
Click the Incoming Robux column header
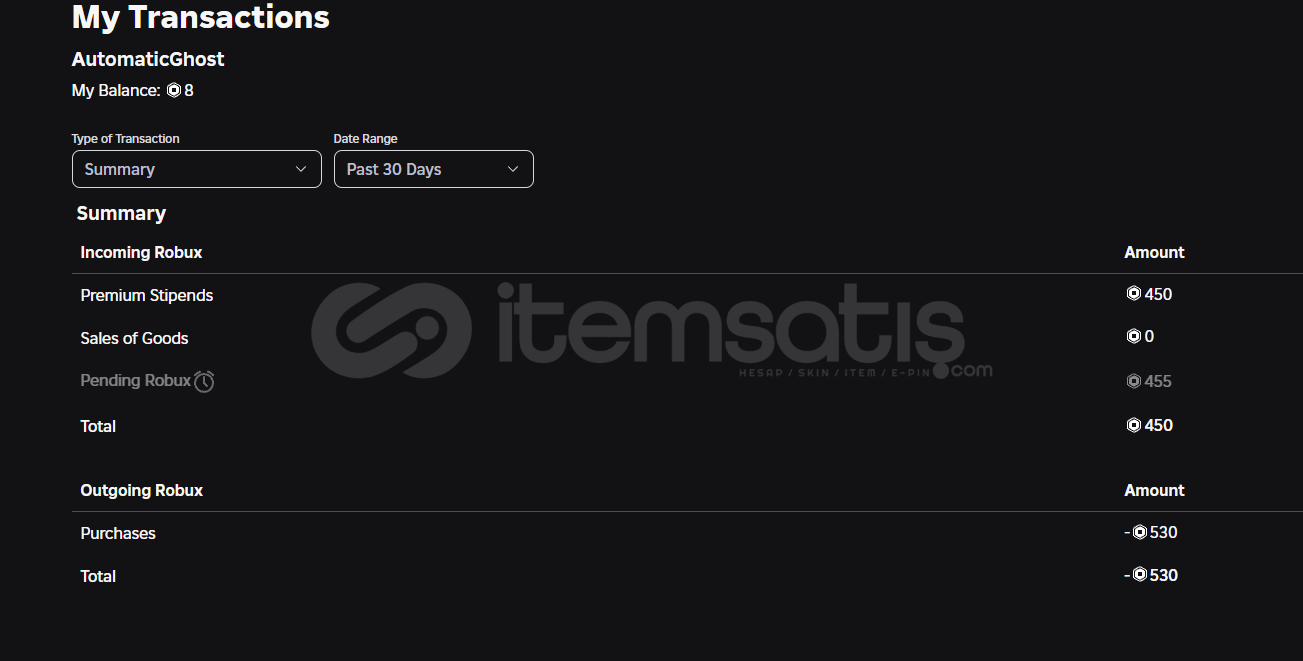tap(141, 252)
